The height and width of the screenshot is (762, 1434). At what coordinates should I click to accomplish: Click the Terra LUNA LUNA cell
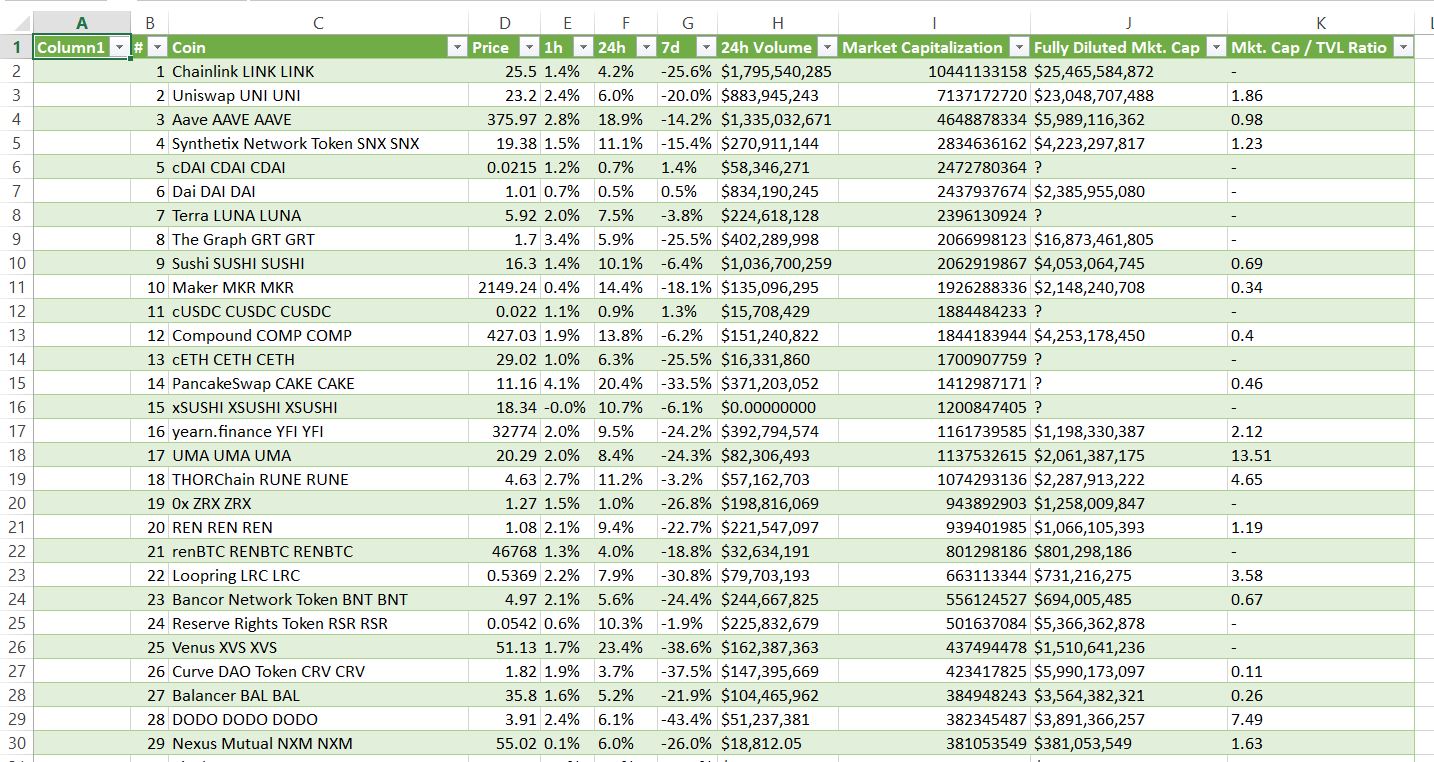318,215
